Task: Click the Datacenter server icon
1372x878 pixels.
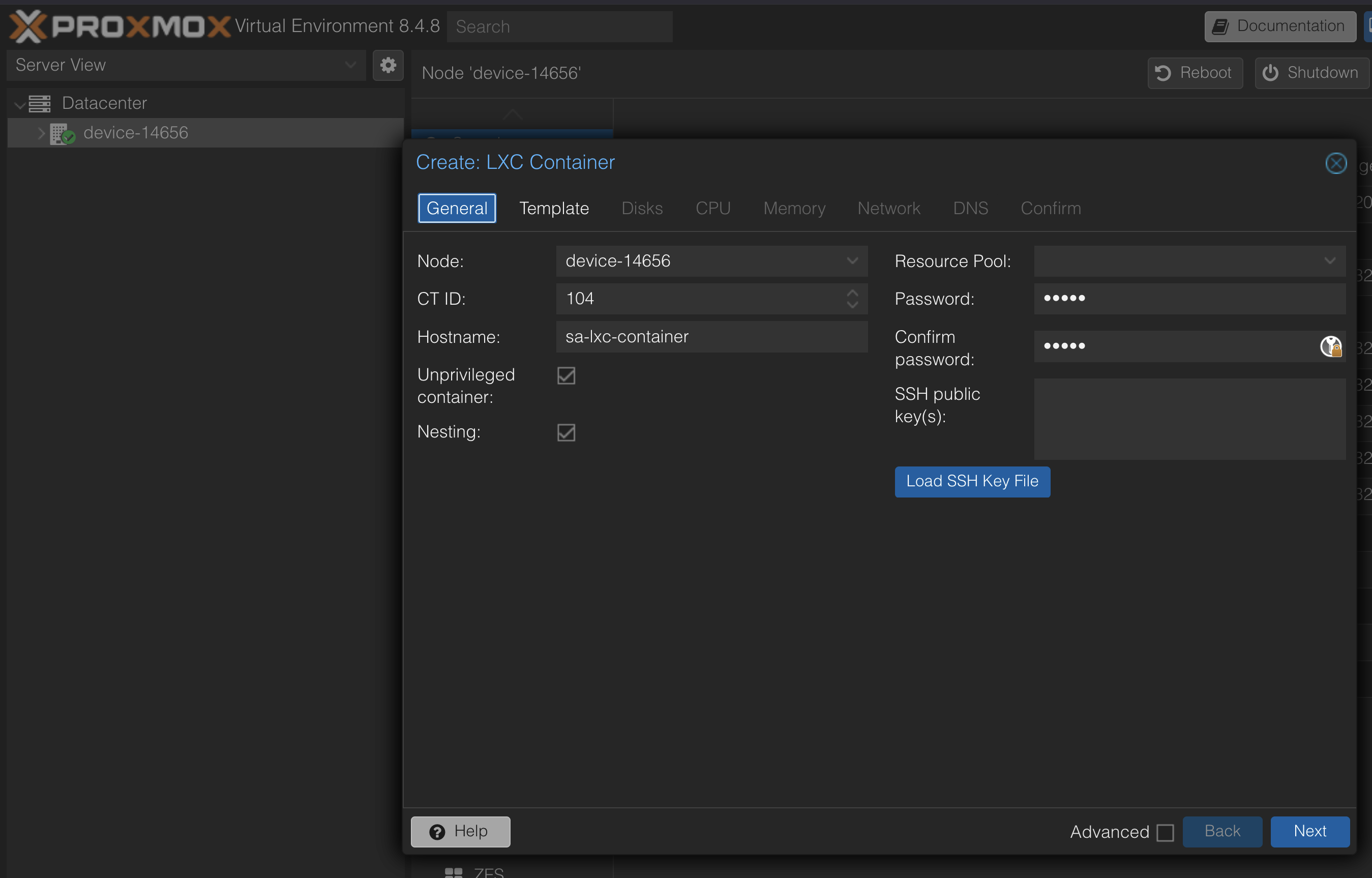Action: [x=40, y=104]
